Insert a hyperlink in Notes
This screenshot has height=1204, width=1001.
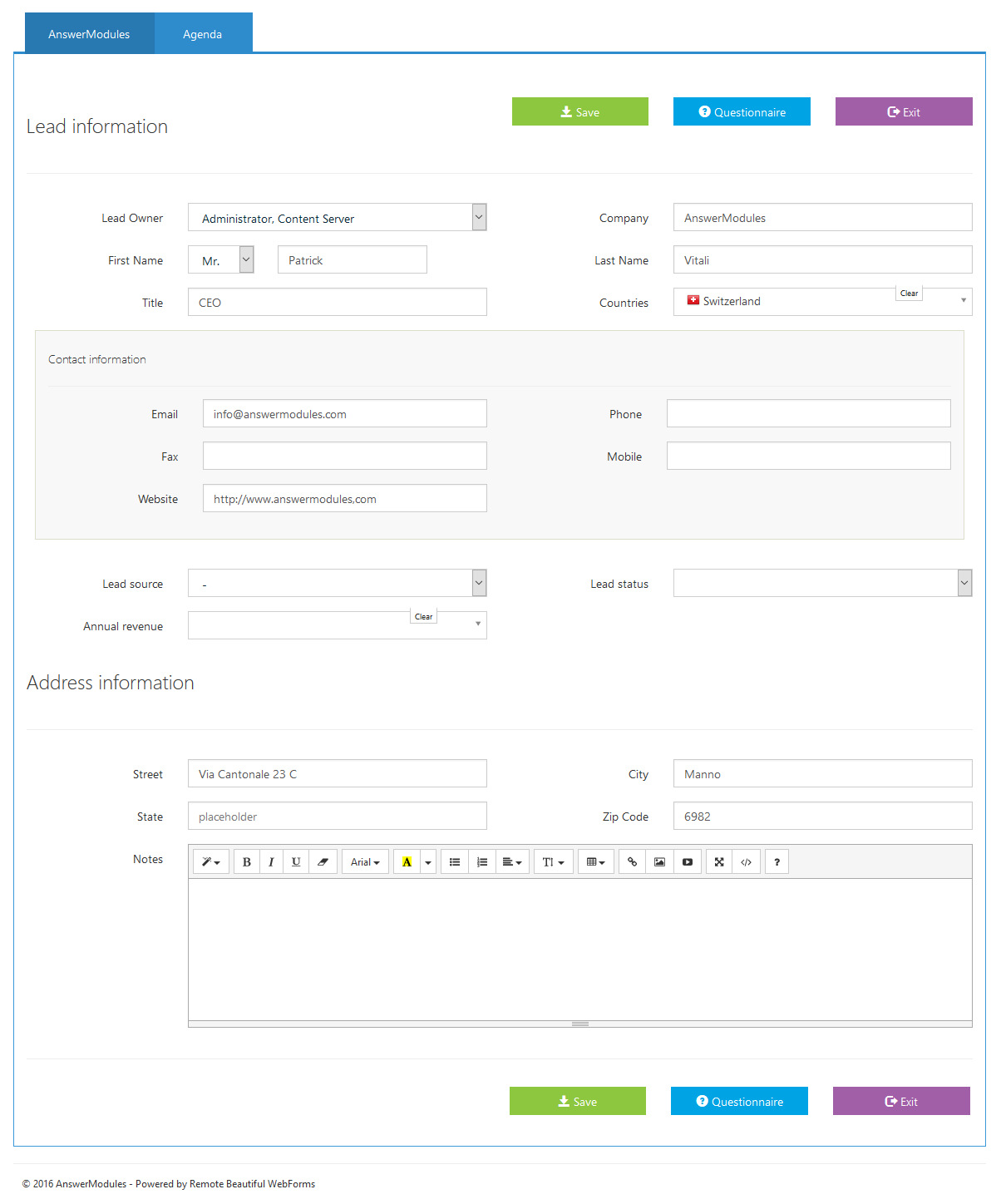(632, 862)
